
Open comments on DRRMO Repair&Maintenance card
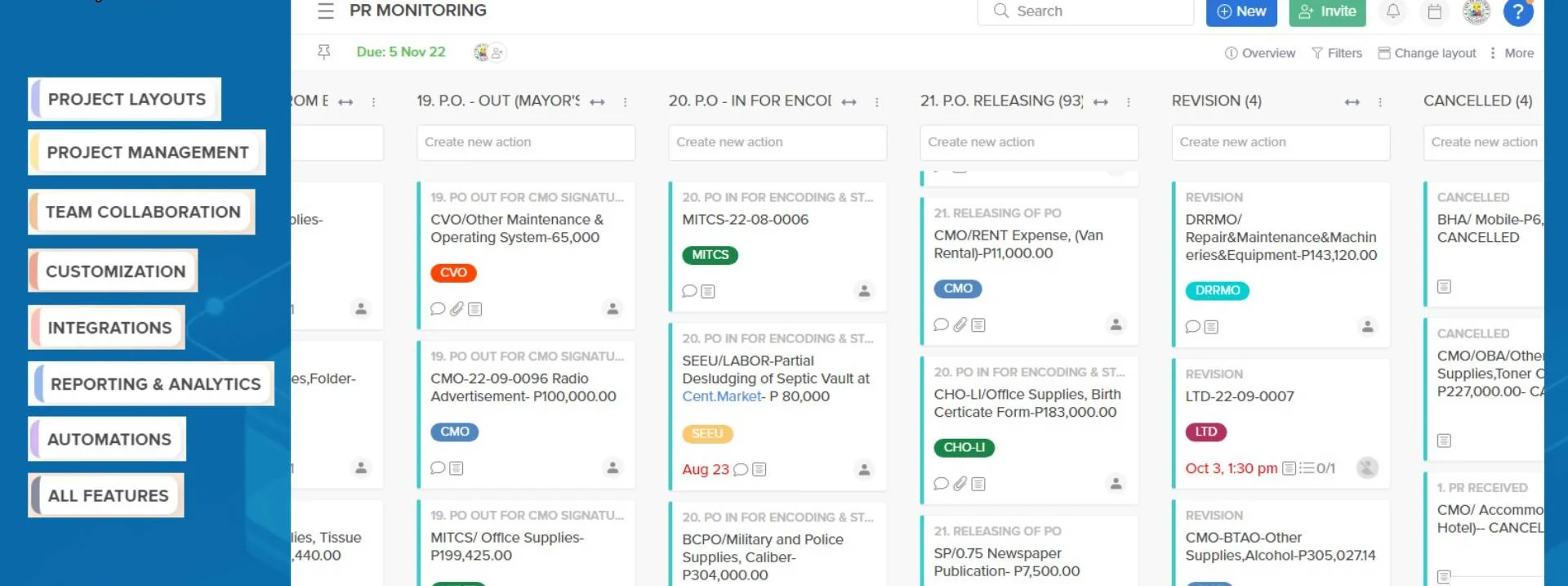[x=1192, y=327]
